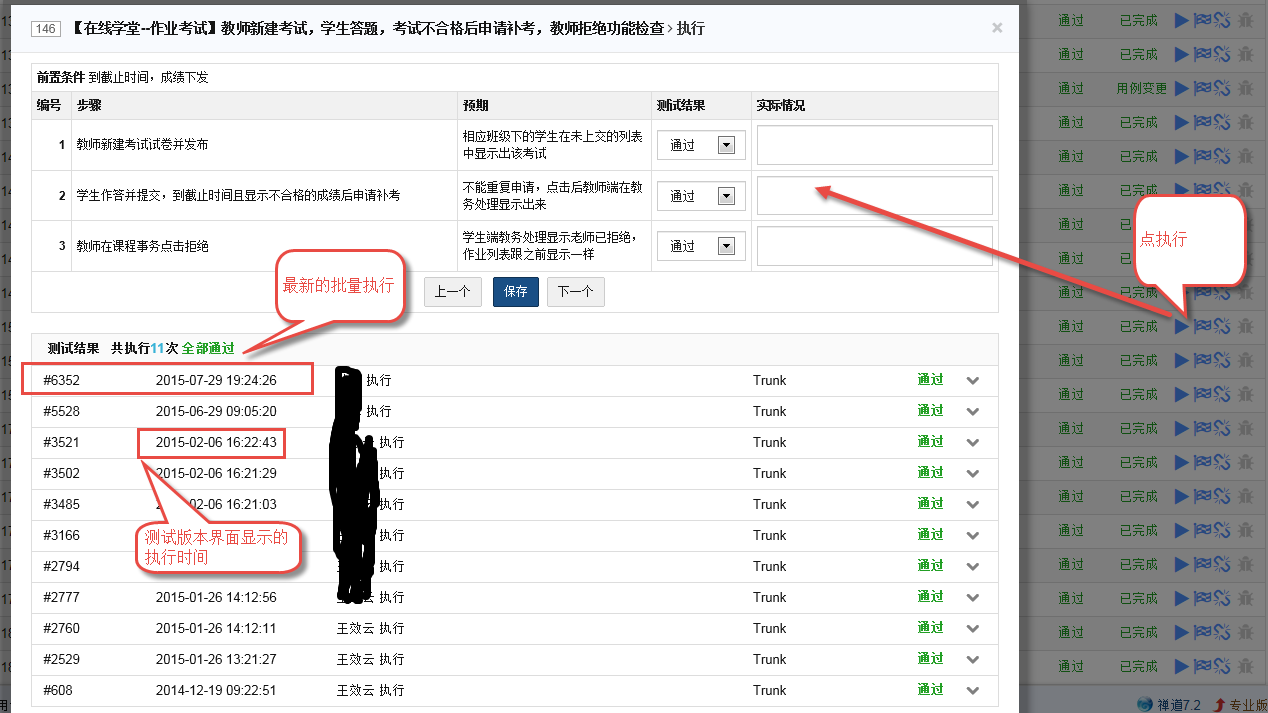Click the result ID #6352
Screen dimensions: 1268x713
[x=61, y=380]
